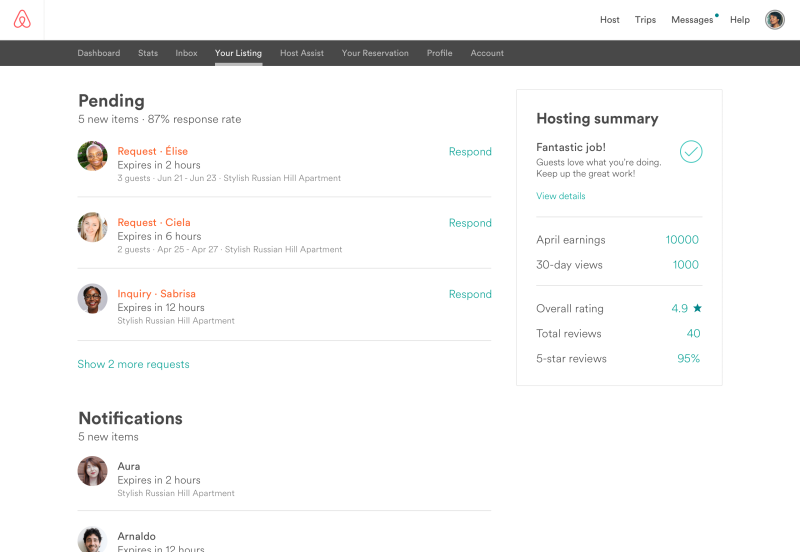The height and width of the screenshot is (552, 800).
Task: Open Sabrisa's profile photo
Action: pos(92,298)
